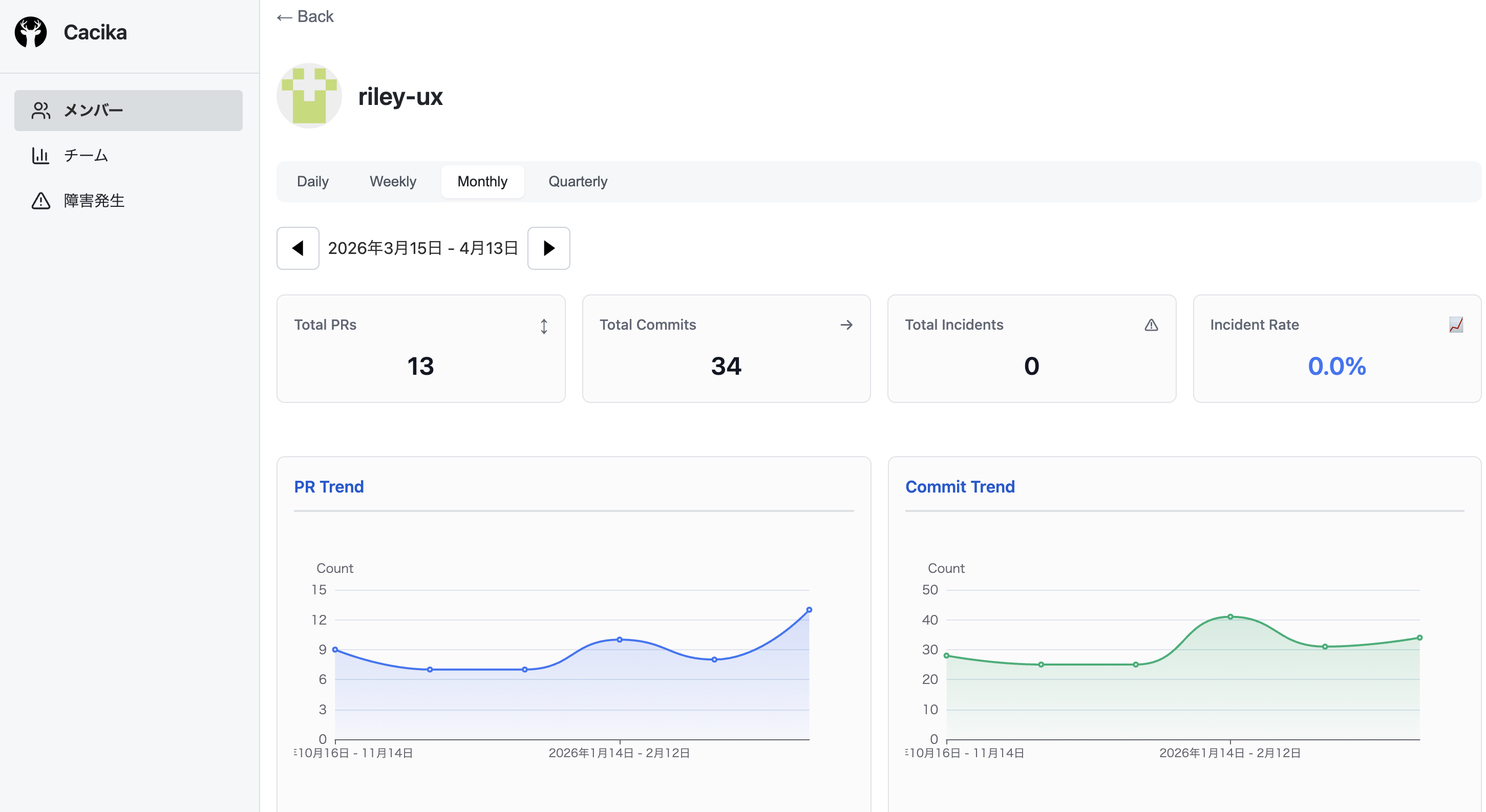Click the incident warning triangle sidebar icon
Image resolution: width=1486 pixels, height=812 pixels.
[x=40, y=201]
